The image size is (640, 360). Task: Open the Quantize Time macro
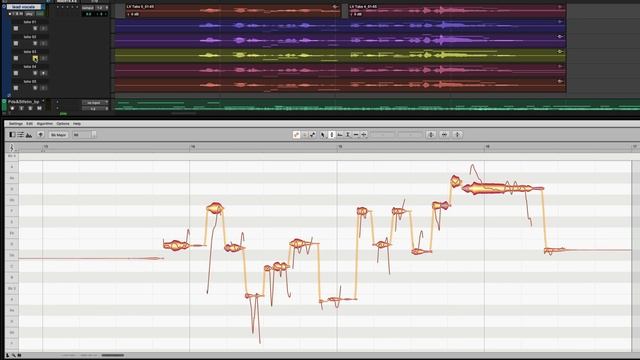tap(444, 134)
